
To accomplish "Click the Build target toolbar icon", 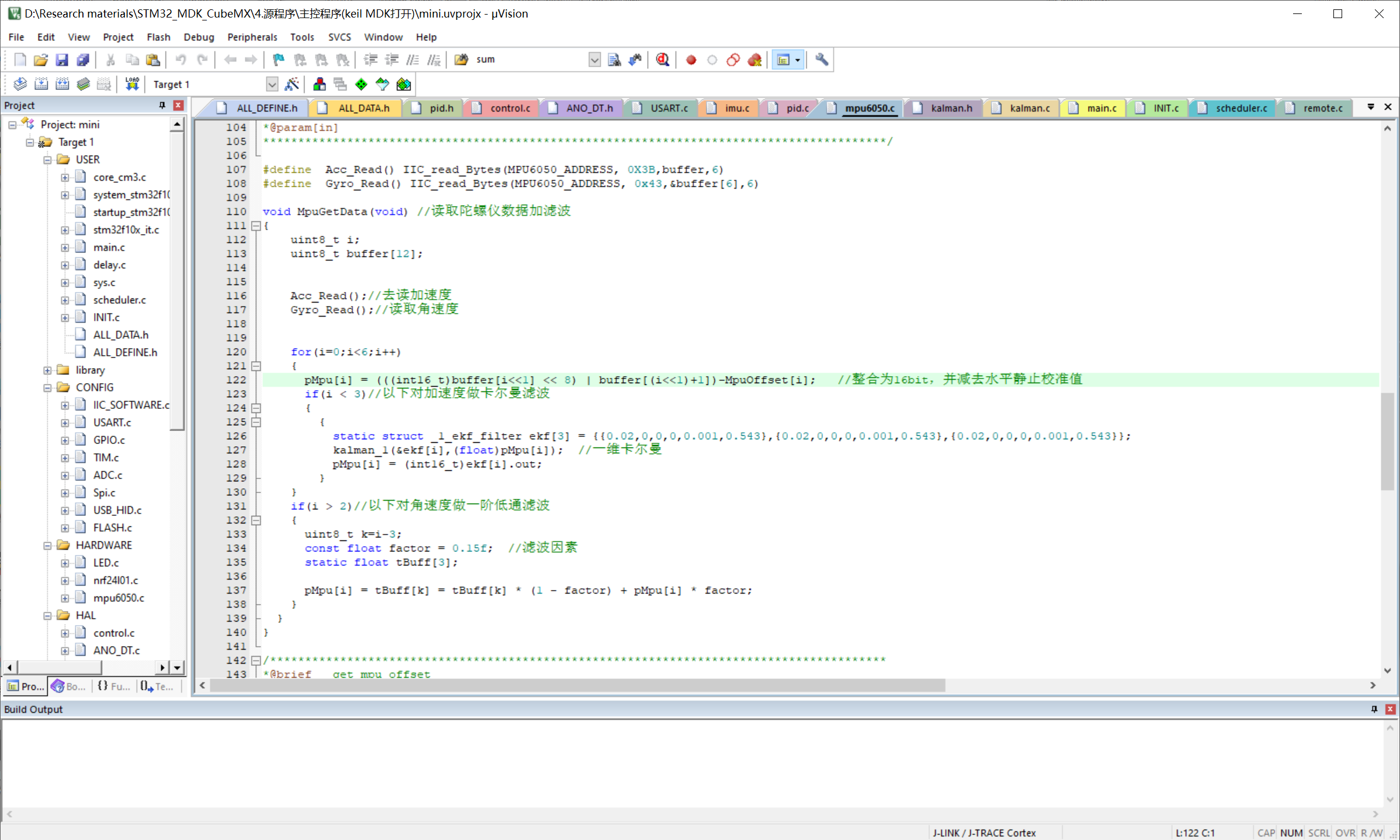I will coord(41,84).
